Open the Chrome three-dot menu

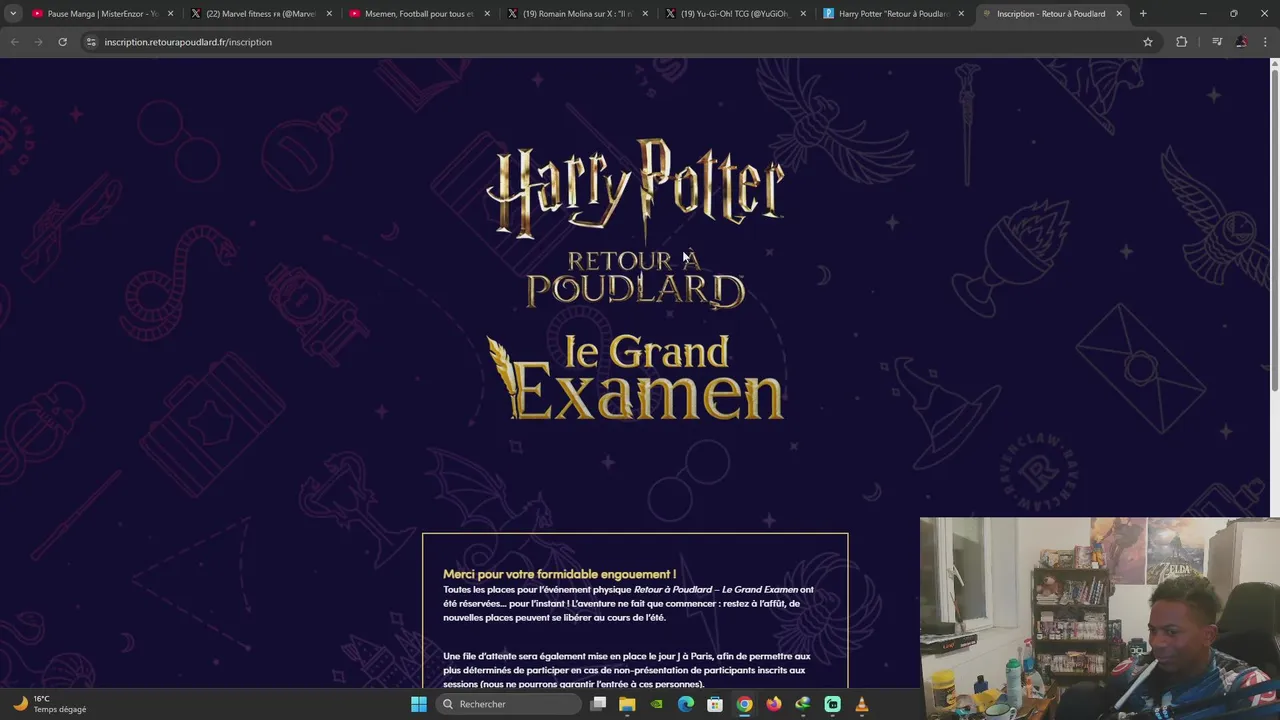[x=1265, y=42]
